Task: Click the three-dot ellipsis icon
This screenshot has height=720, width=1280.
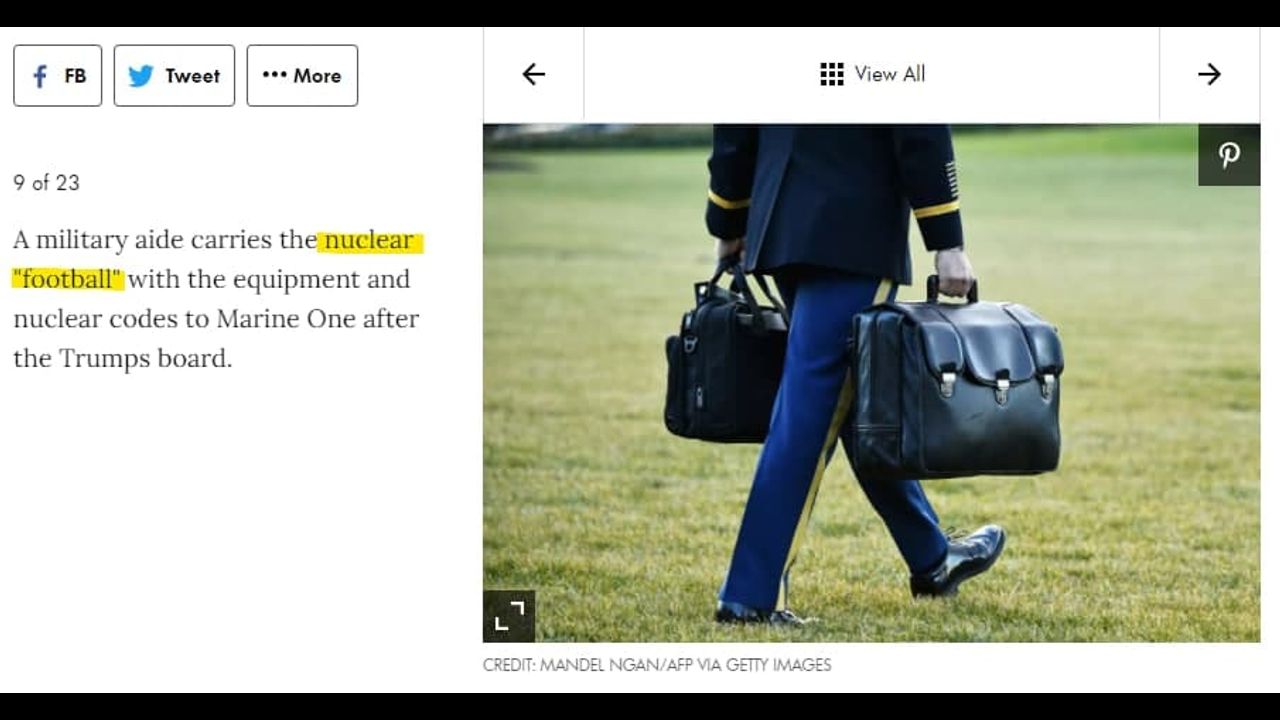Action: 274,75
